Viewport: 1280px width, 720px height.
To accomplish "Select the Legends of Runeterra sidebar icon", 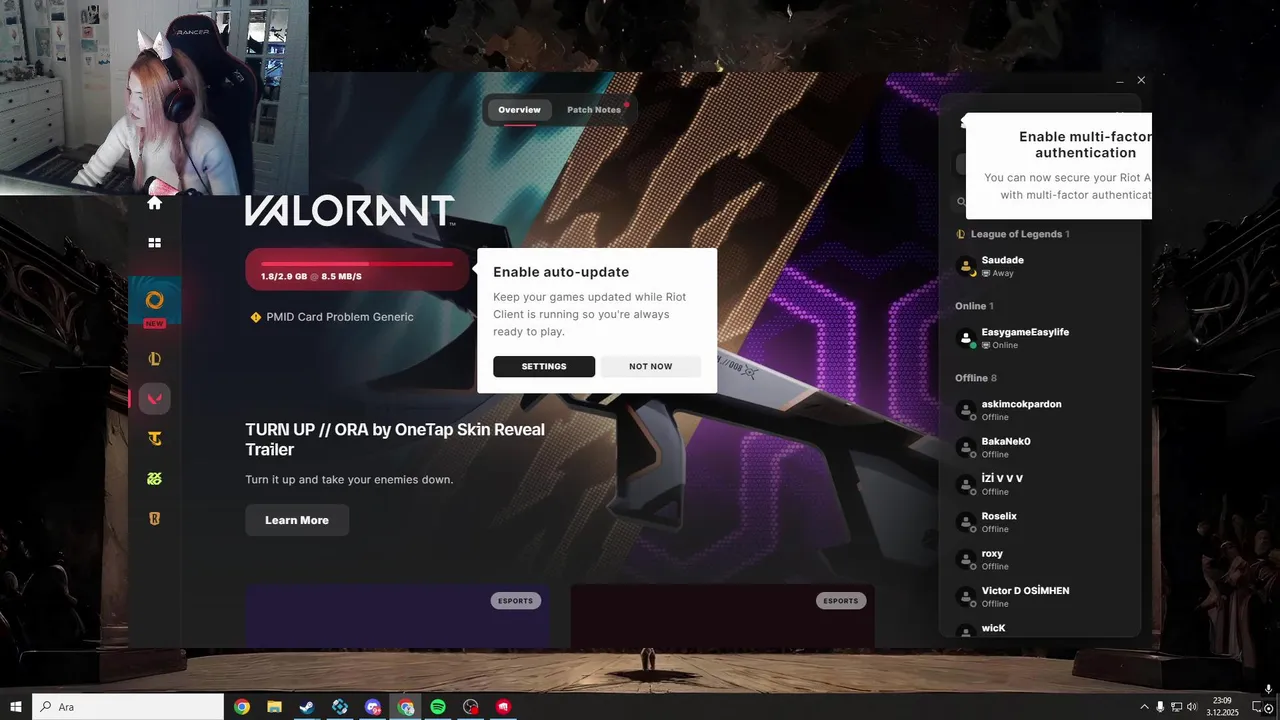I will point(154,519).
